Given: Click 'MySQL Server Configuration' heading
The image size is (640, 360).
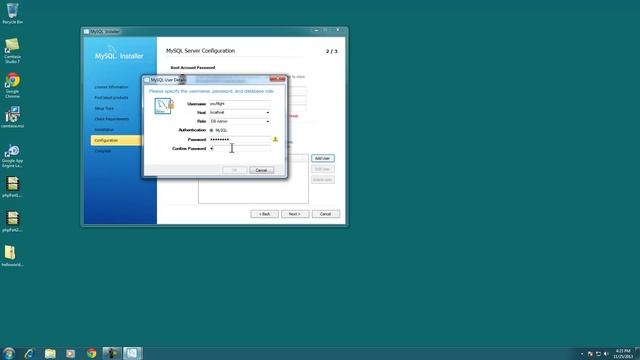Looking at the screenshot, I should tap(200, 51).
